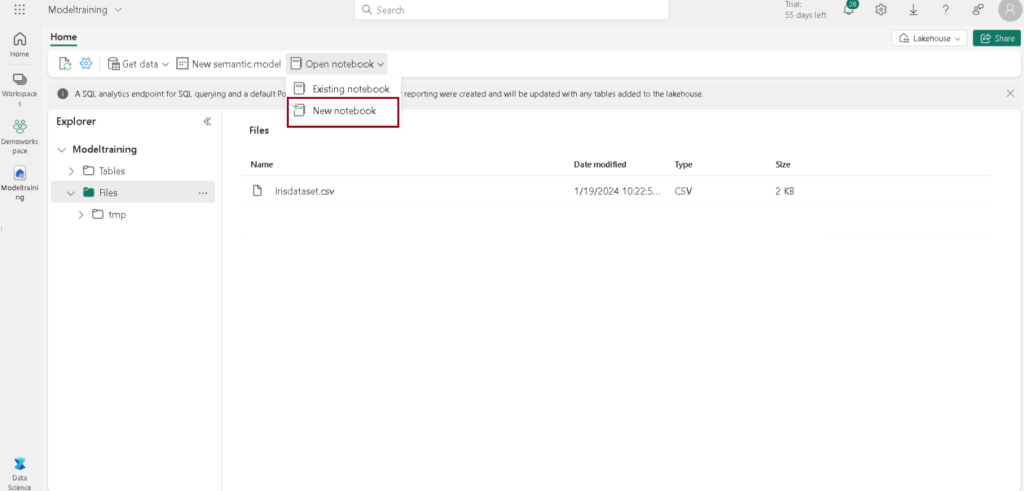Open the Lakehouse mode dropdown
The width and height of the screenshot is (1024, 491).
pos(929,38)
